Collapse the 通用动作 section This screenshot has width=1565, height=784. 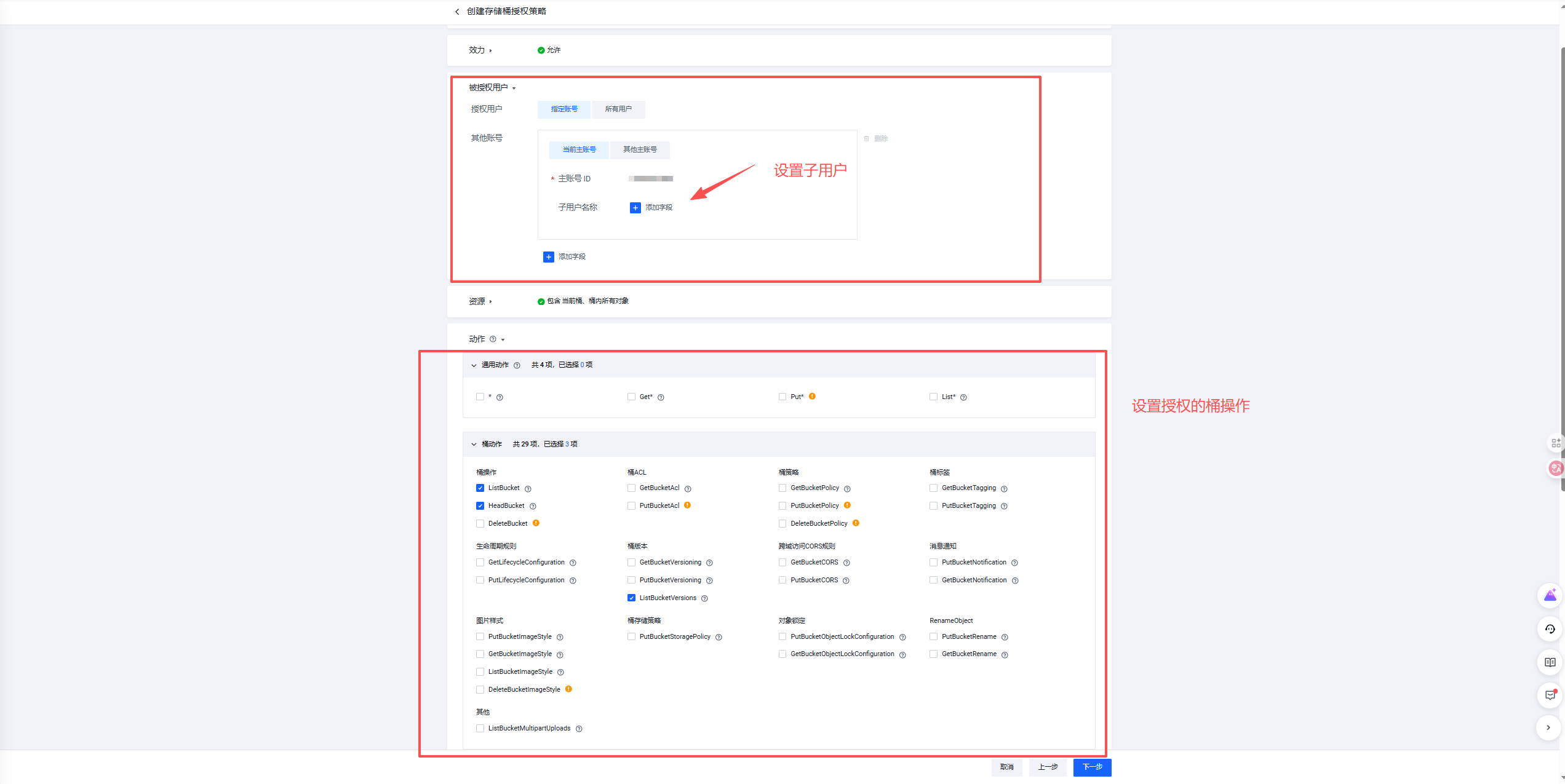click(474, 365)
